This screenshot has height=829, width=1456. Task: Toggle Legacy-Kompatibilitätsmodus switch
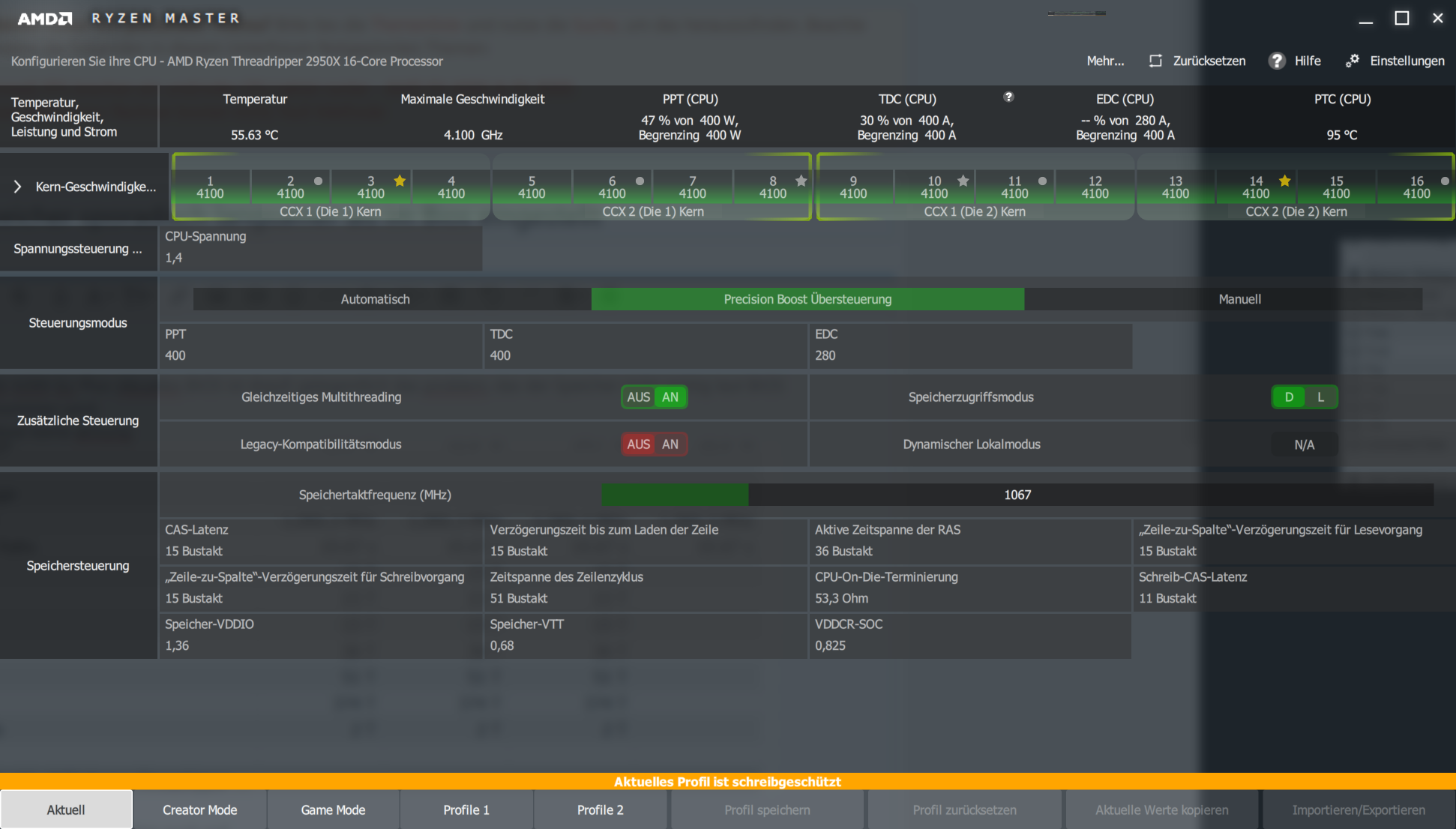click(x=654, y=444)
